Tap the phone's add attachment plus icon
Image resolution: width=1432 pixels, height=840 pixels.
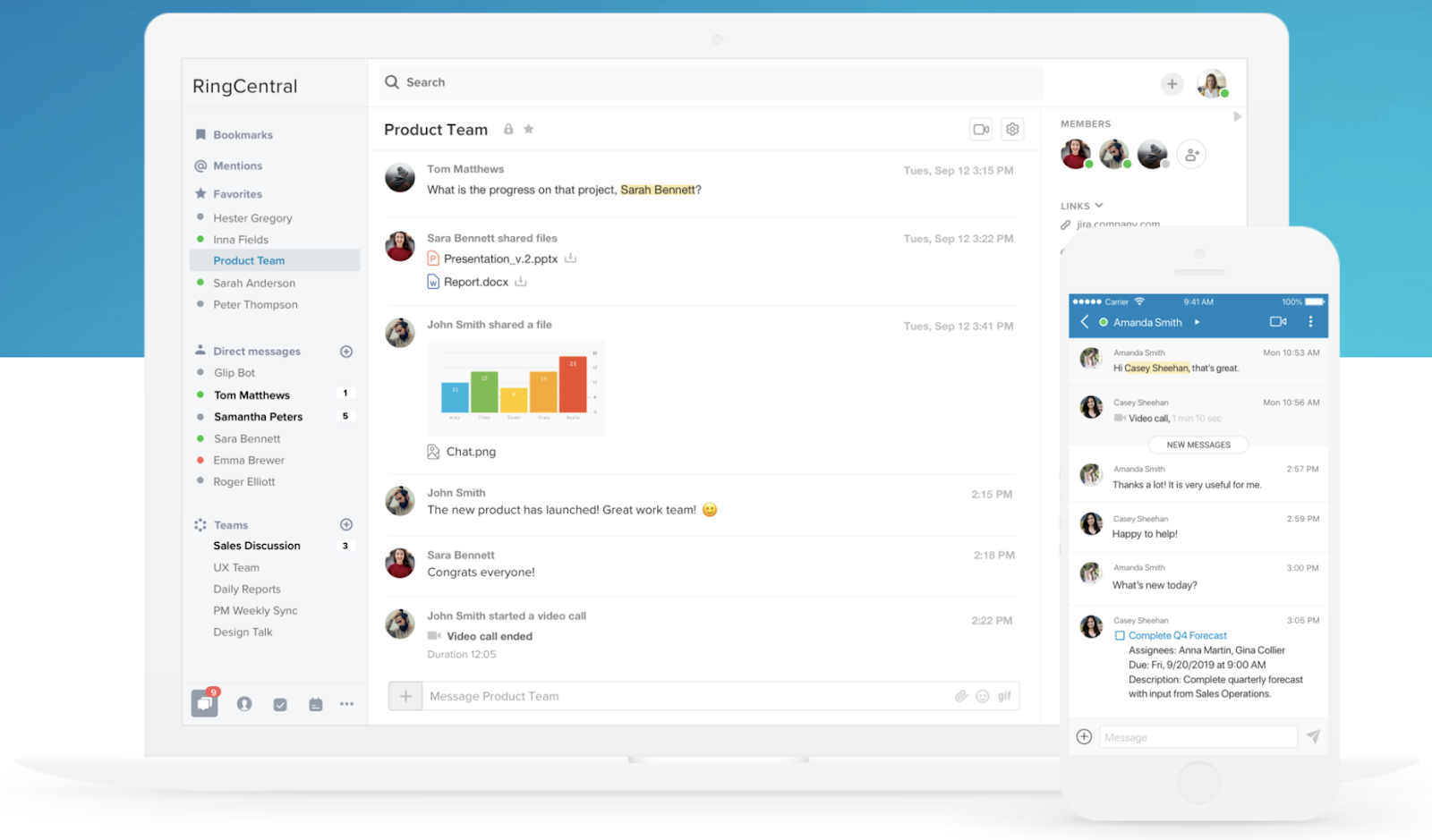click(1084, 736)
